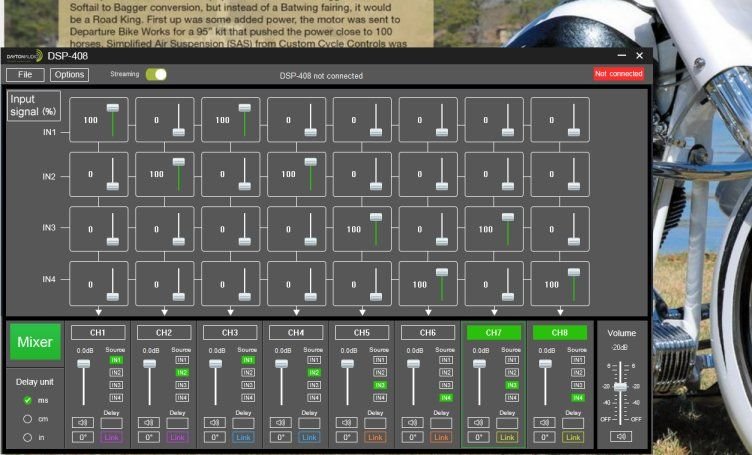Mute CH5 using its speaker icon
The width and height of the screenshot is (752, 455).
pos(347,422)
